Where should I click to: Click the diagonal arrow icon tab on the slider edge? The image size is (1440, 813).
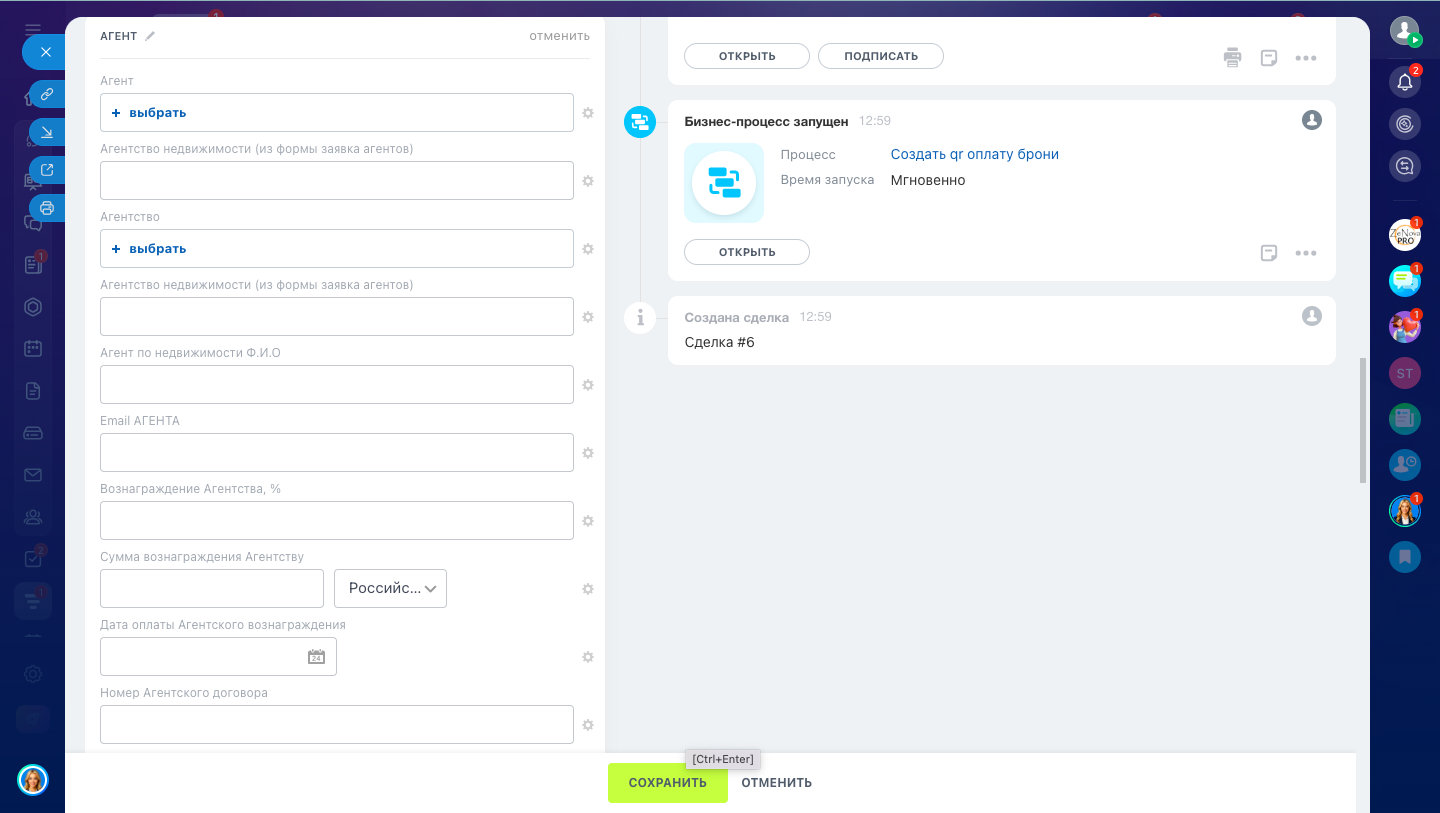click(x=47, y=132)
